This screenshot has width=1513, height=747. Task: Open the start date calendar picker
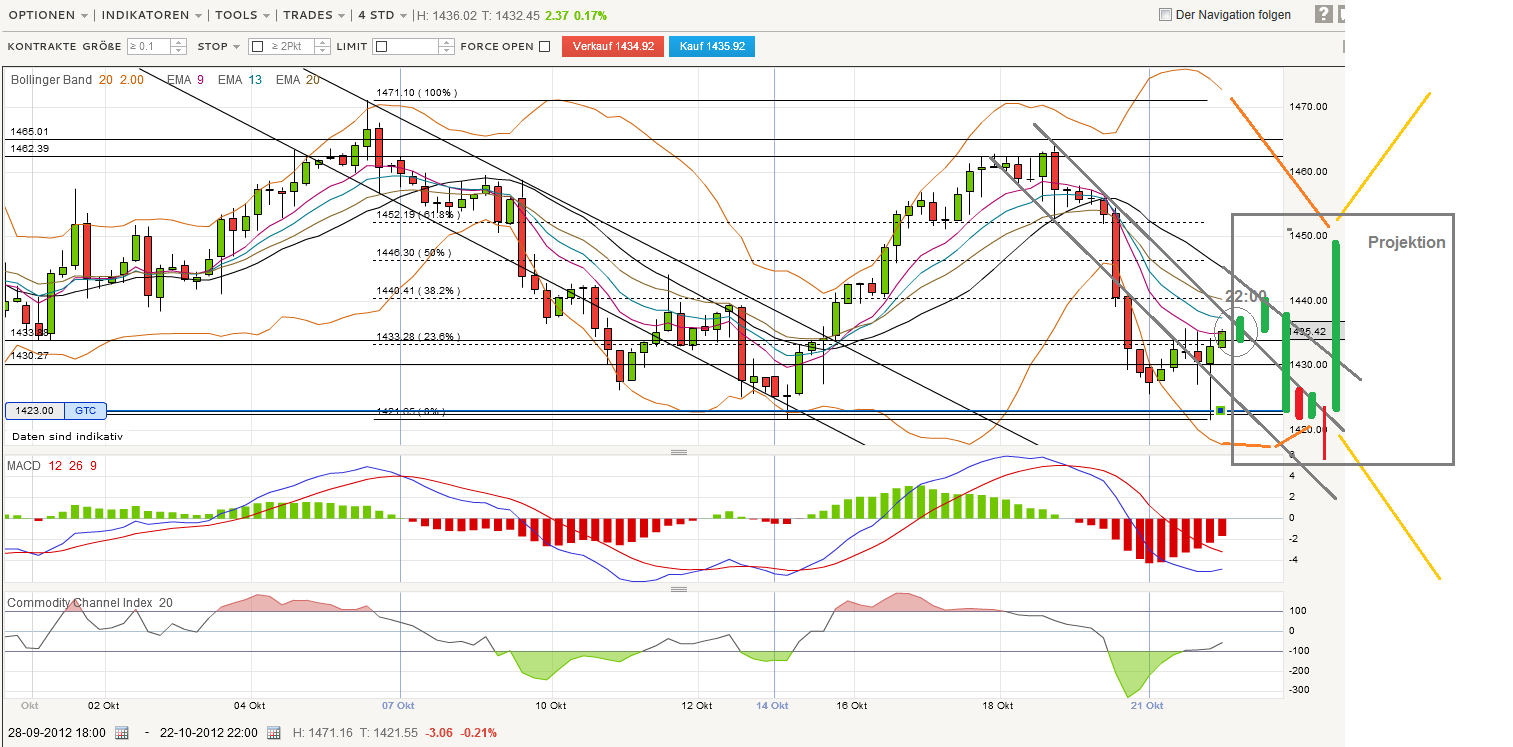122,733
